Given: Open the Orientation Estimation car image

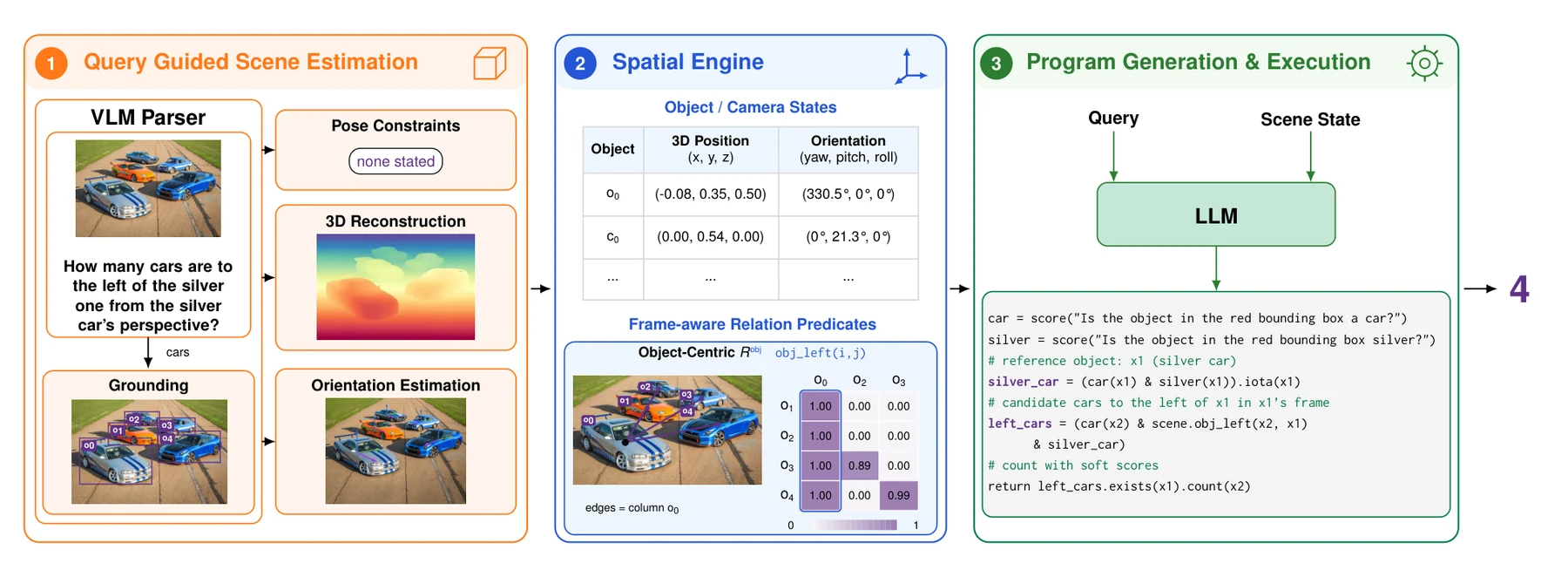Looking at the screenshot, I should (395, 451).
